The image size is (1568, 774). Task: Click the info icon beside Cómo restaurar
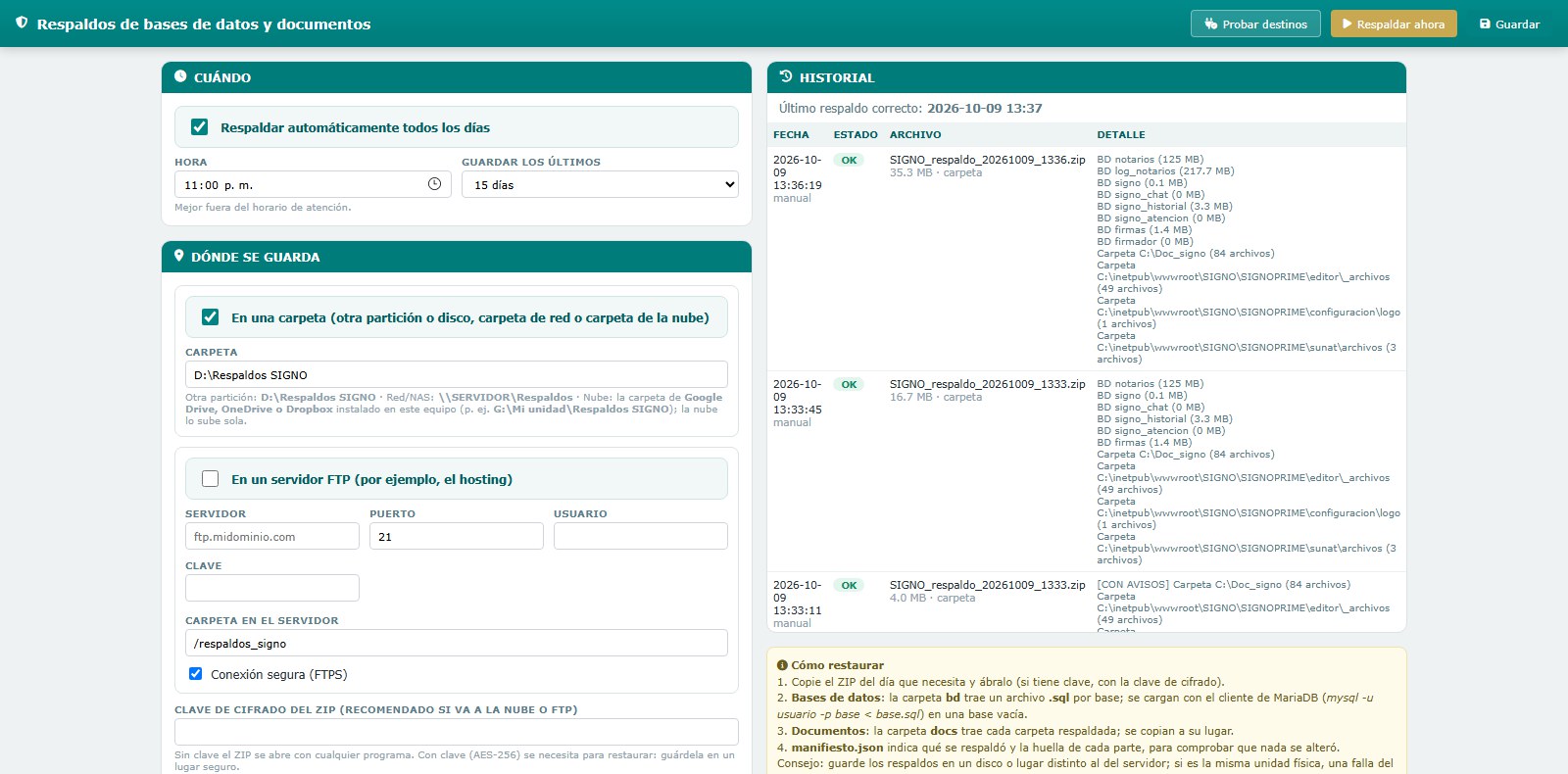point(782,665)
